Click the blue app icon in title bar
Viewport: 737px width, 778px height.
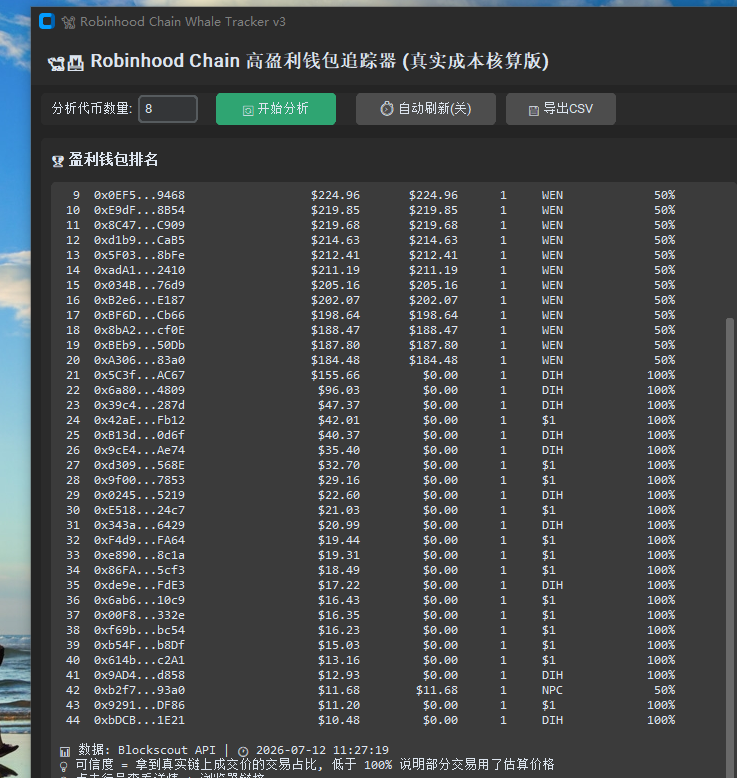coord(47,21)
